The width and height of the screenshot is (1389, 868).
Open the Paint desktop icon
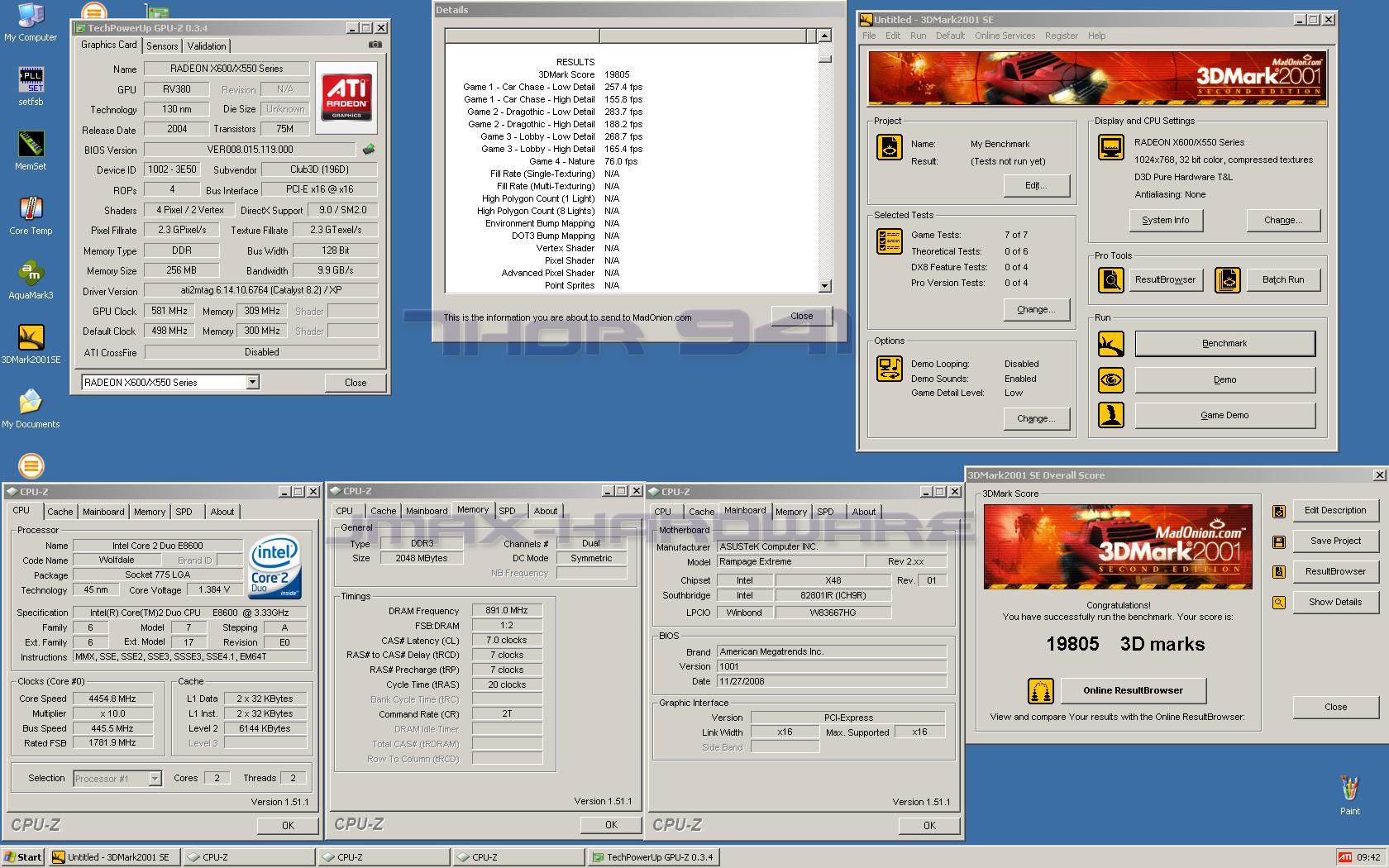point(1349,795)
